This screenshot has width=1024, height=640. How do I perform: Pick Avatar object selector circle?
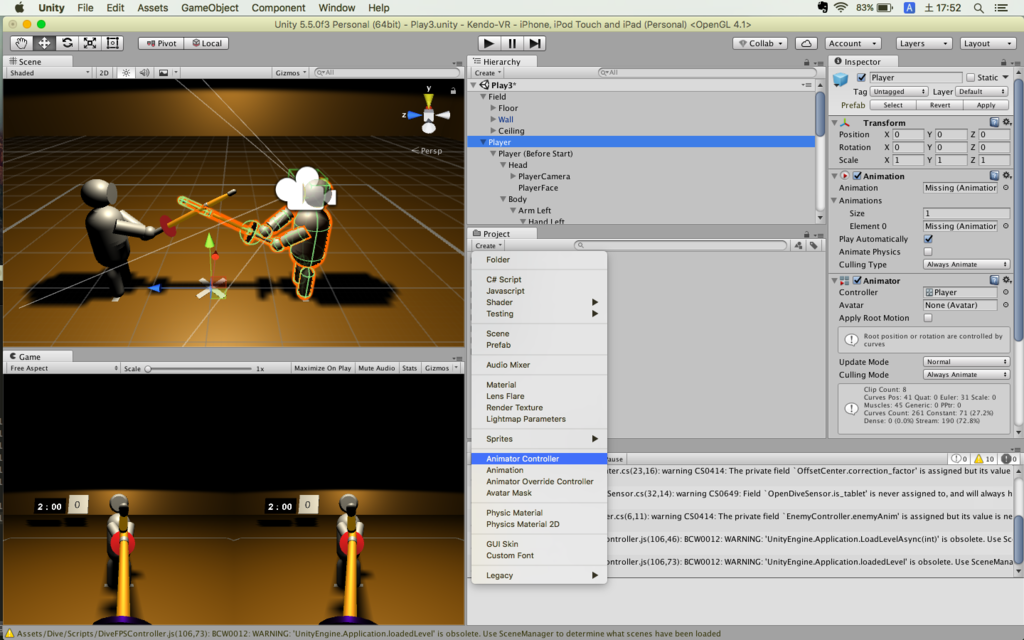pyautogui.click(x=1006, y=305)
